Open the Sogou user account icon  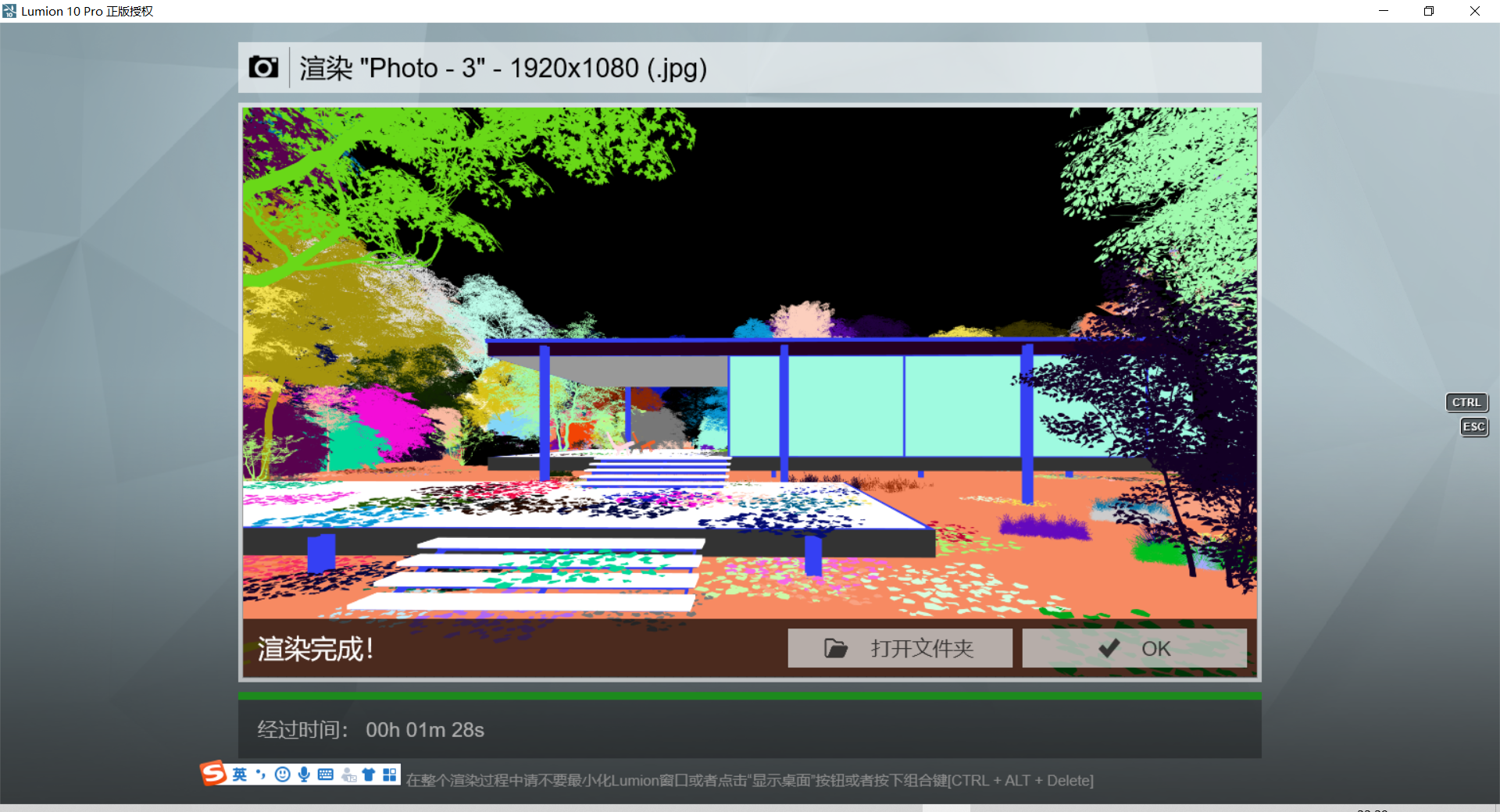[348, 775]
